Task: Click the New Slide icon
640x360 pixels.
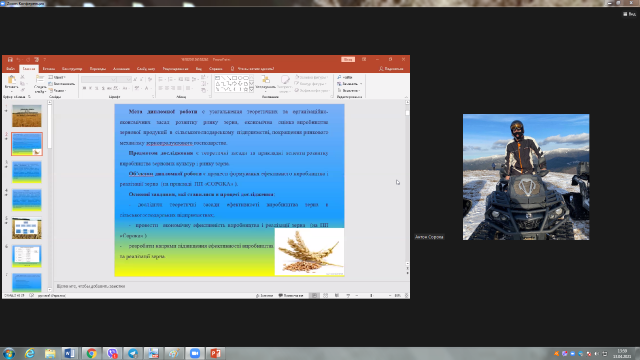Action: (40, 79)
